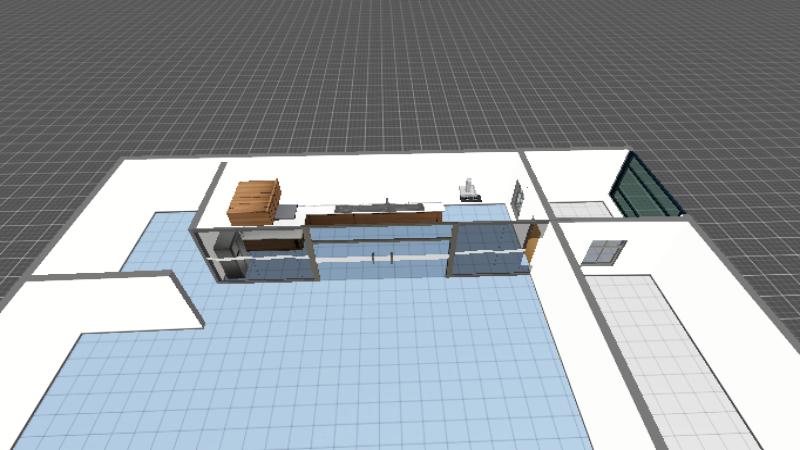This screenshot has width=800, height=450.
Task: Click the gray stovetop beside wooden cabinet
Action: [x=288, y=211]
